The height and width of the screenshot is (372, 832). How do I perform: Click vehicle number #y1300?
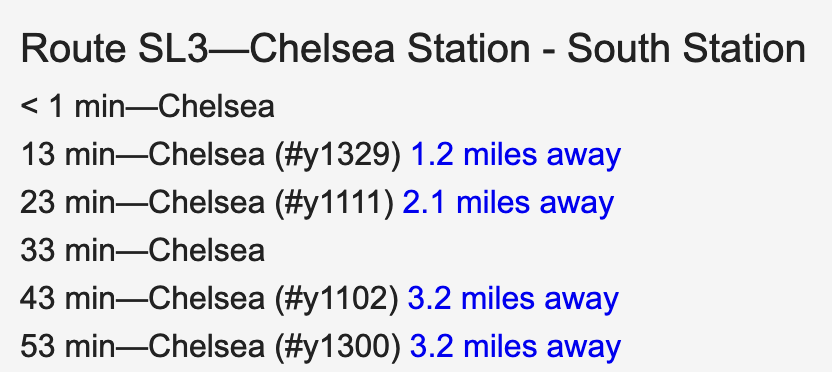337,346
